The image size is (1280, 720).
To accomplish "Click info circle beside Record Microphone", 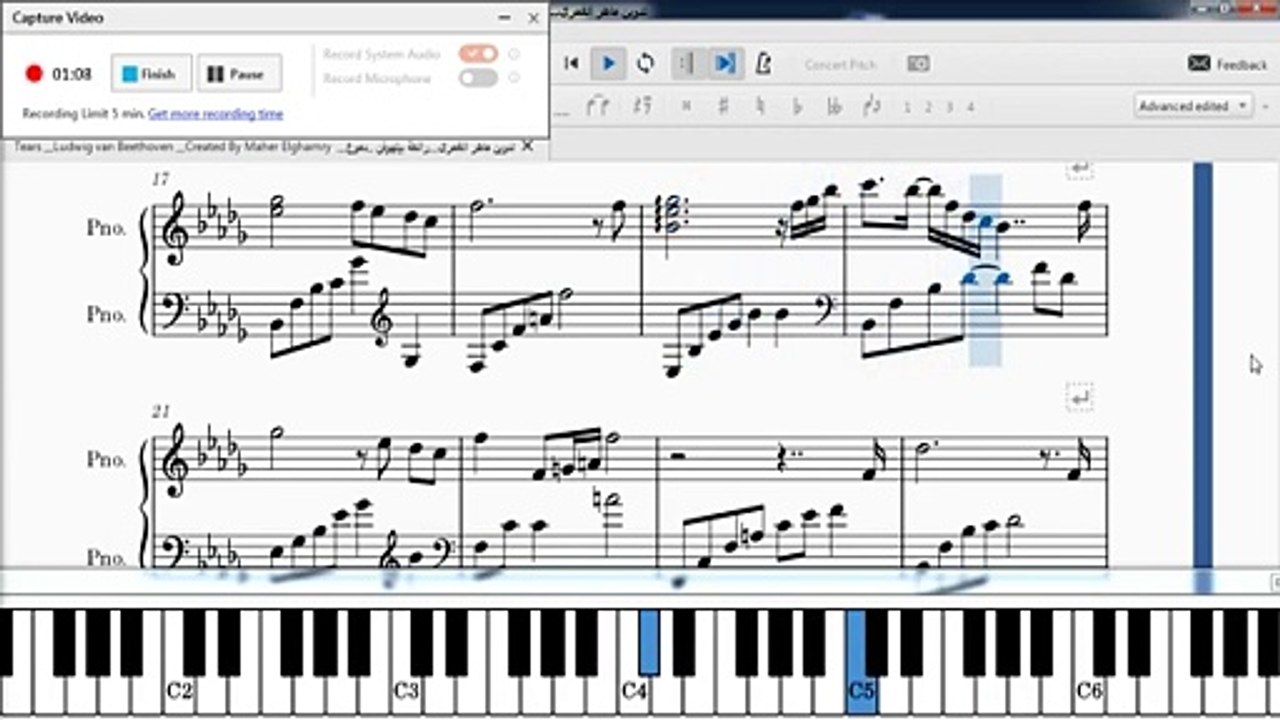I will point(514,78).
